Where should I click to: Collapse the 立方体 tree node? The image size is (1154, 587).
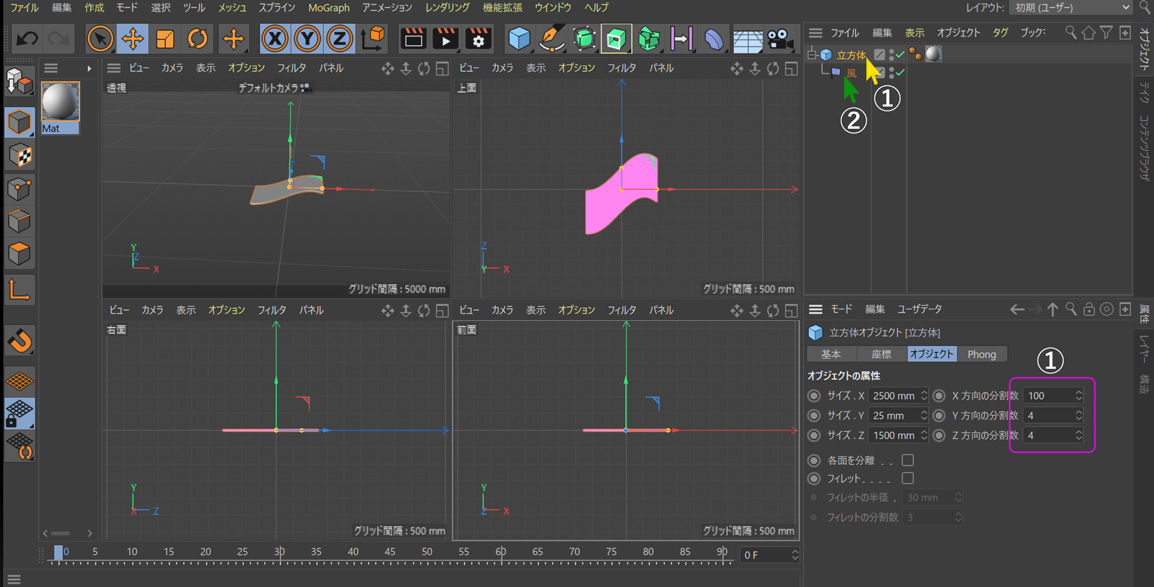(x=812, y=55)
